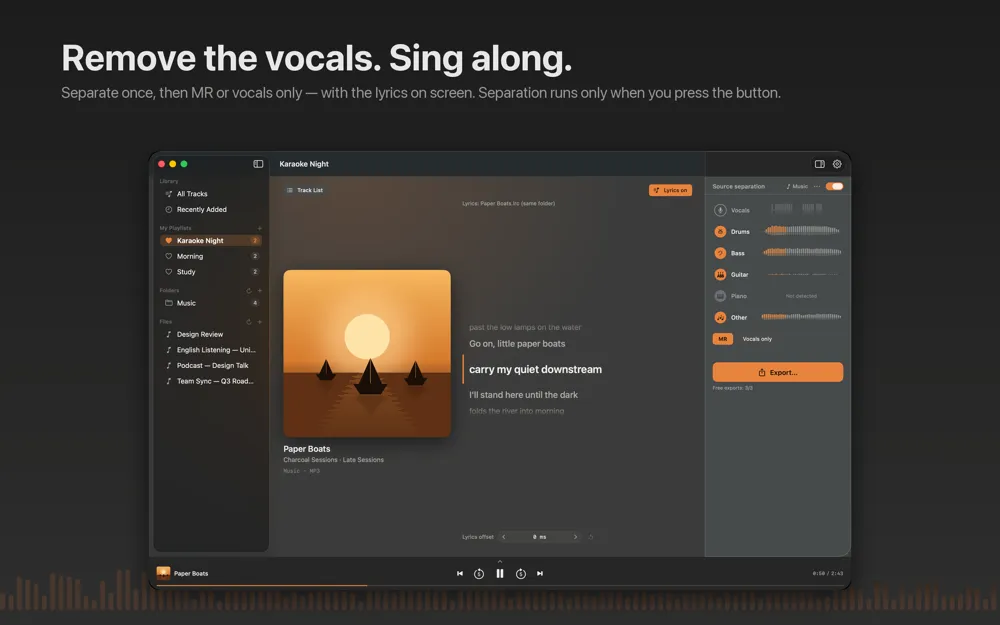Add a folder with the plus icon
1000x625 pixels.
[260, 291]
